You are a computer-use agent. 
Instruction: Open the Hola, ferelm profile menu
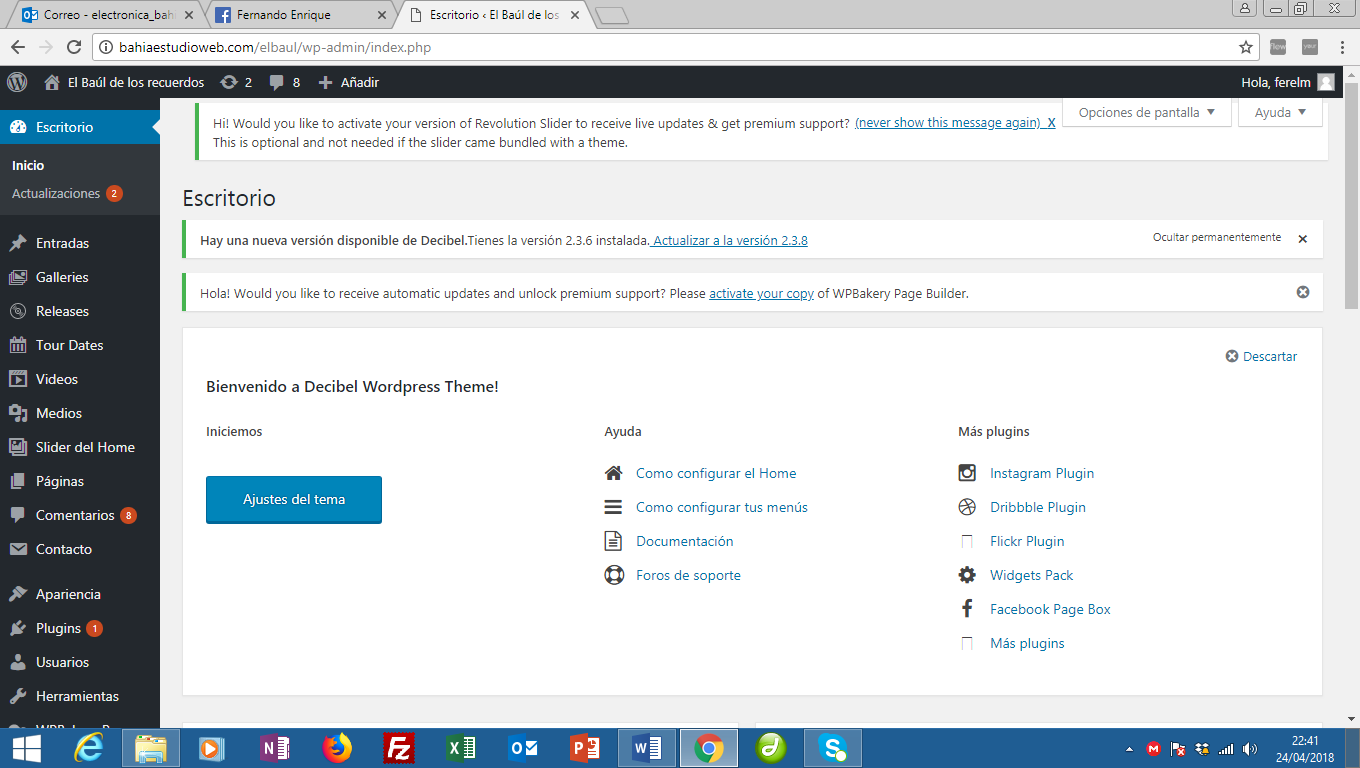[x=1287, y=82]
